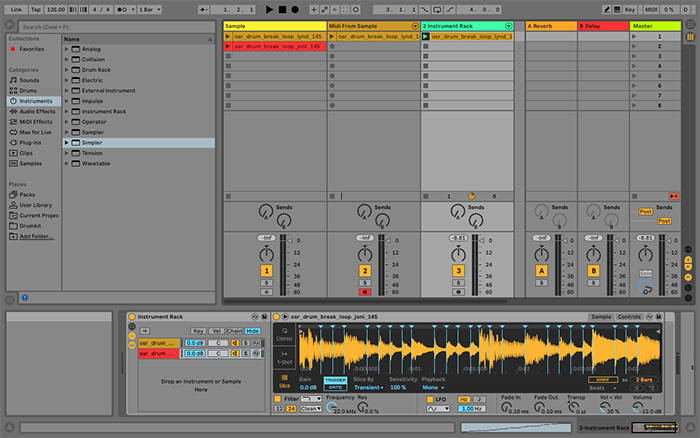Image resolution: width=700 pixels, height=438 pixels.
Task: Launch the clip in Midi From Sample track
Action: pyautogui.click(x=332, y=37)
